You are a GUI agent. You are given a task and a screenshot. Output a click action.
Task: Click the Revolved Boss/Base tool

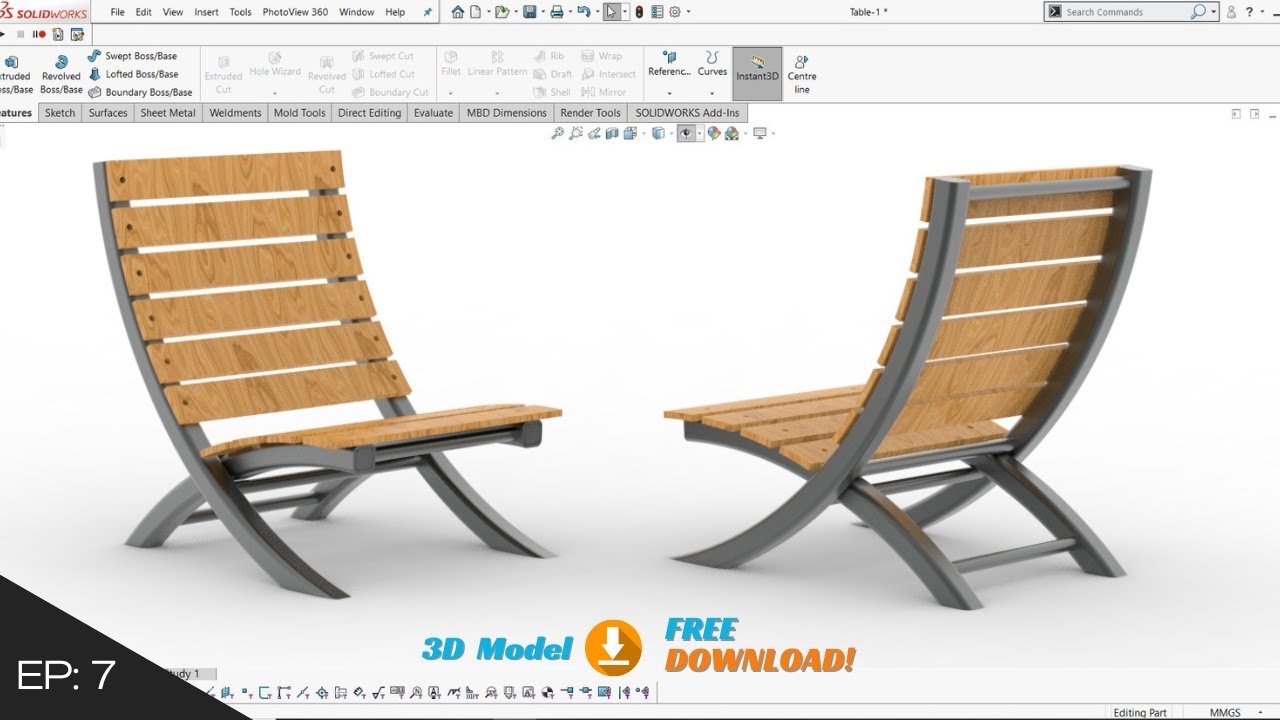tap(61, 75)
